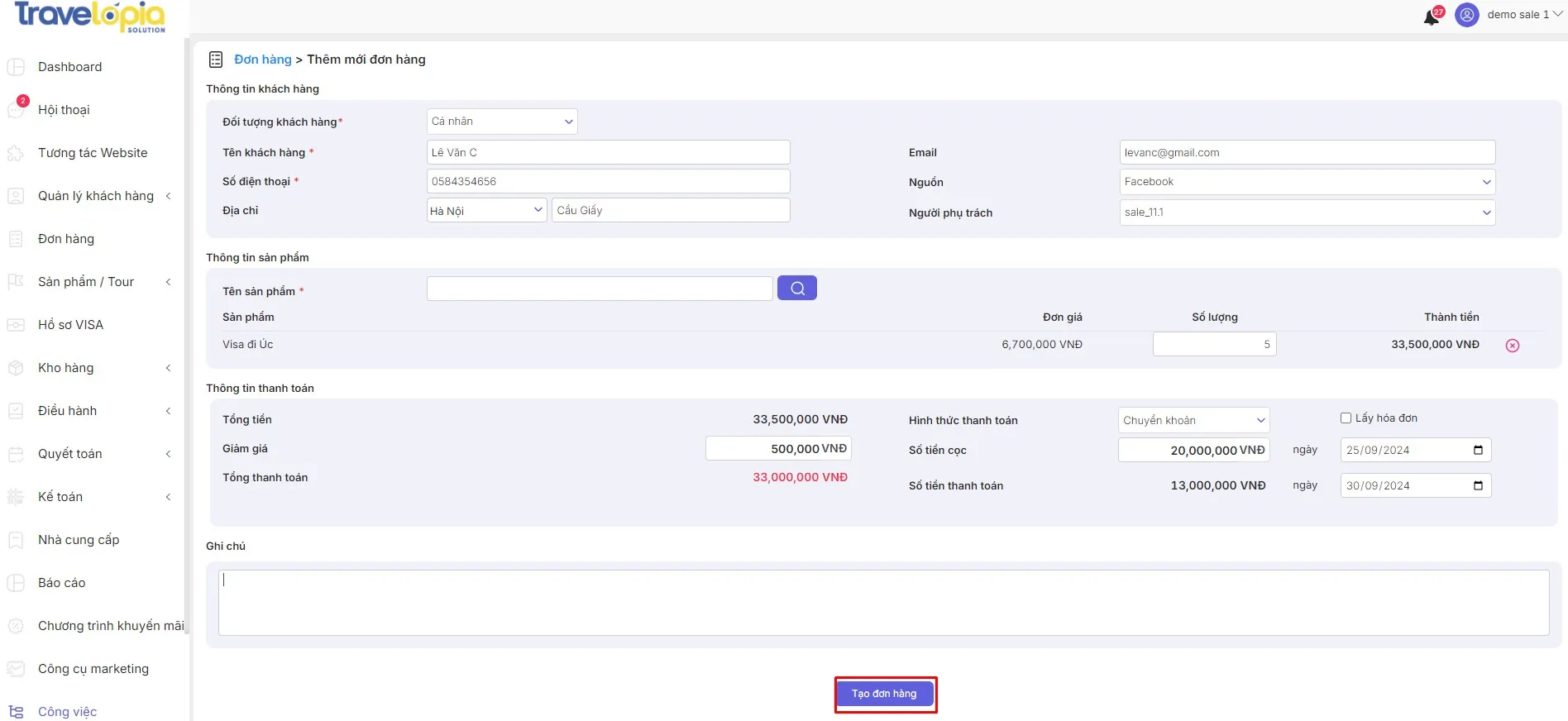
Task: Open Công cụ marketing menu item
Action: pyautogui.click(x=93, y=669)
